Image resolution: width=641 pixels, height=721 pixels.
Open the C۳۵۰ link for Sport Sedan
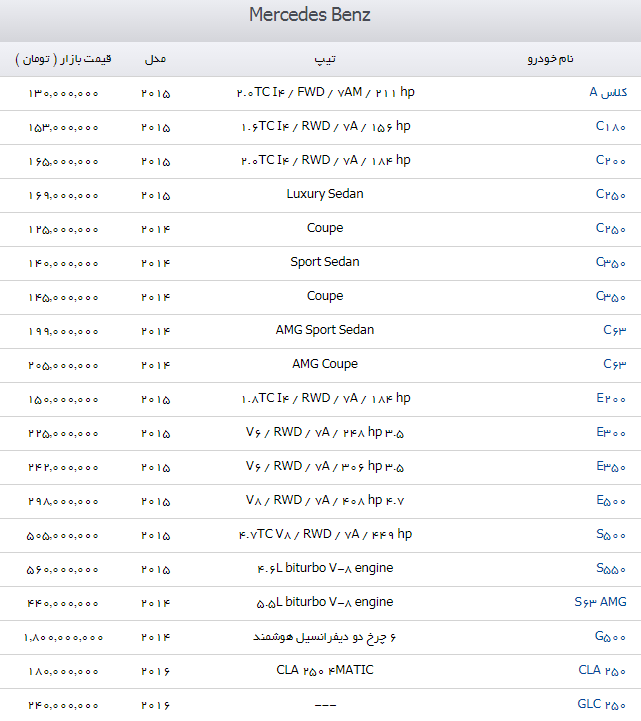coord(611,263)
